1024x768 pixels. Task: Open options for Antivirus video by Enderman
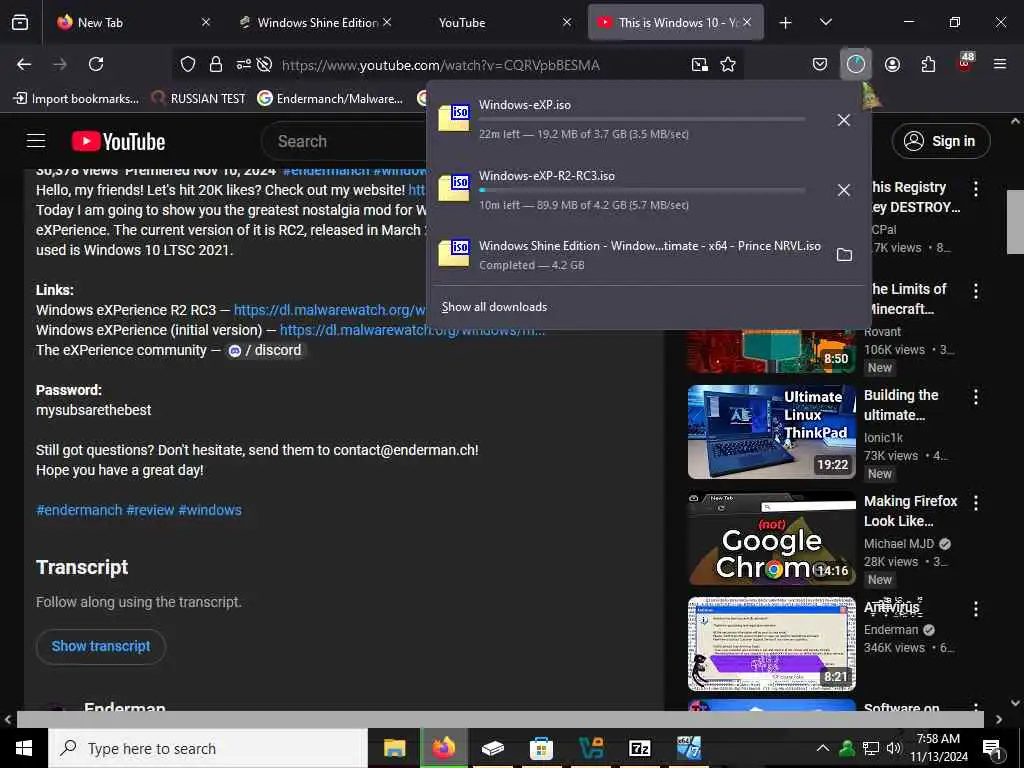[976, 609]
